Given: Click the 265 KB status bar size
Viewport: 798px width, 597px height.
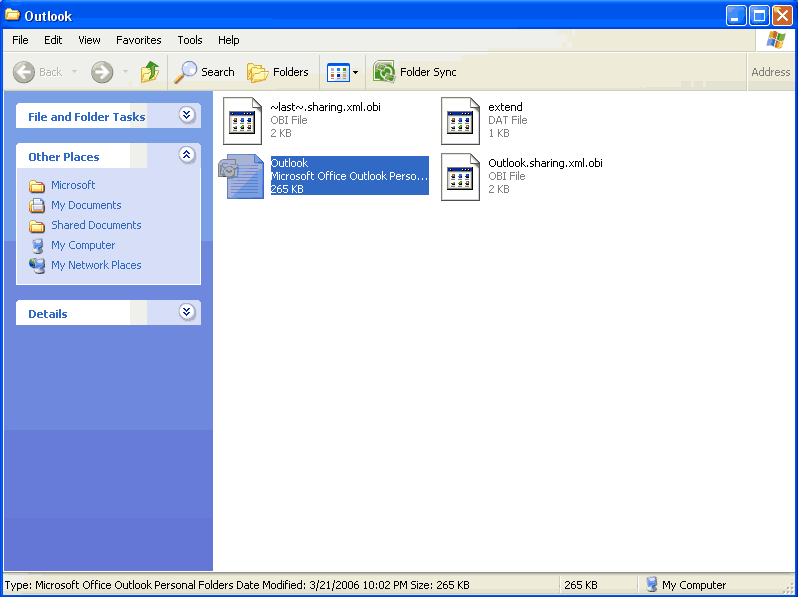Looking at the screenshot, I should point(581,585).
